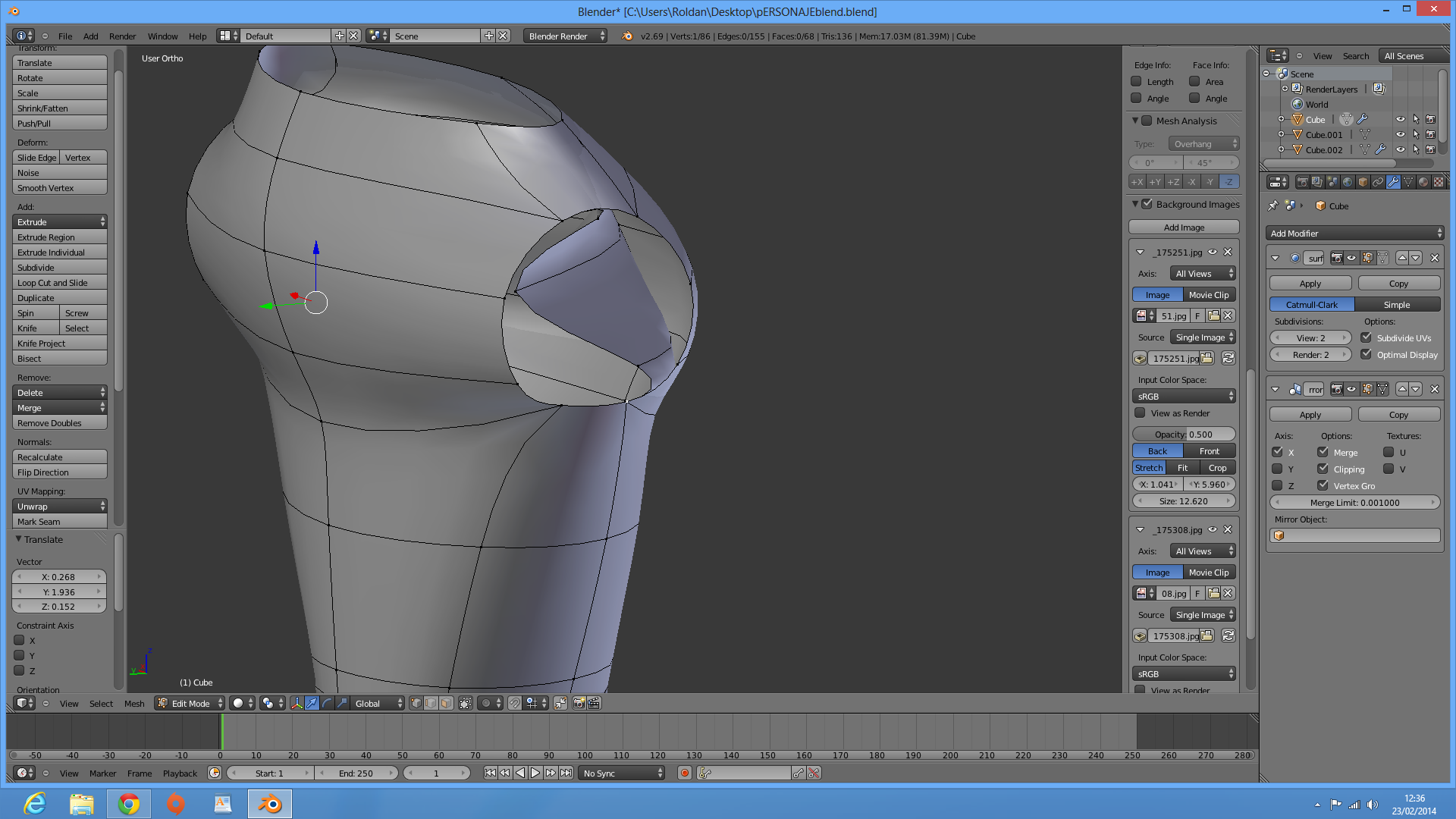Hide Cube.001 with the eye icon
Image resolution: width=1456 pixels, height=819 pixels.
[x=1401, y=135]
